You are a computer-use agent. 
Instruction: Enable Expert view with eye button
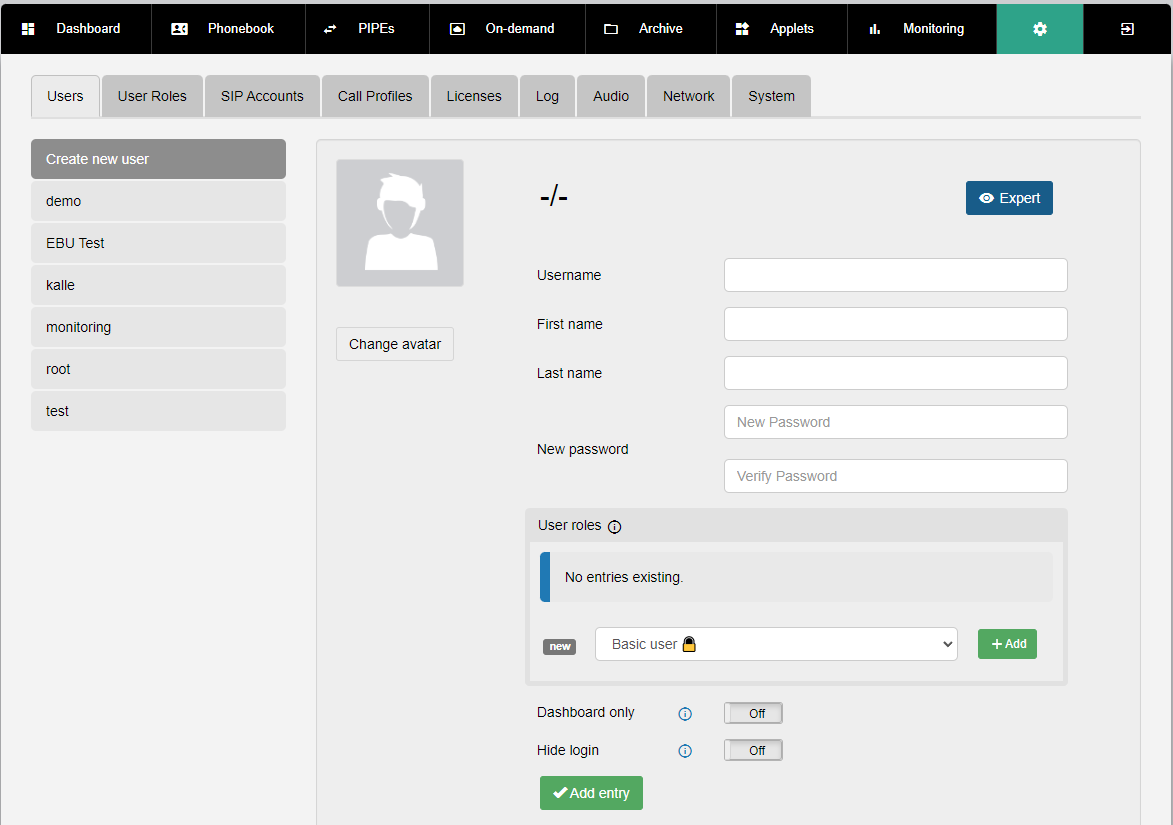click(1009, 198)
